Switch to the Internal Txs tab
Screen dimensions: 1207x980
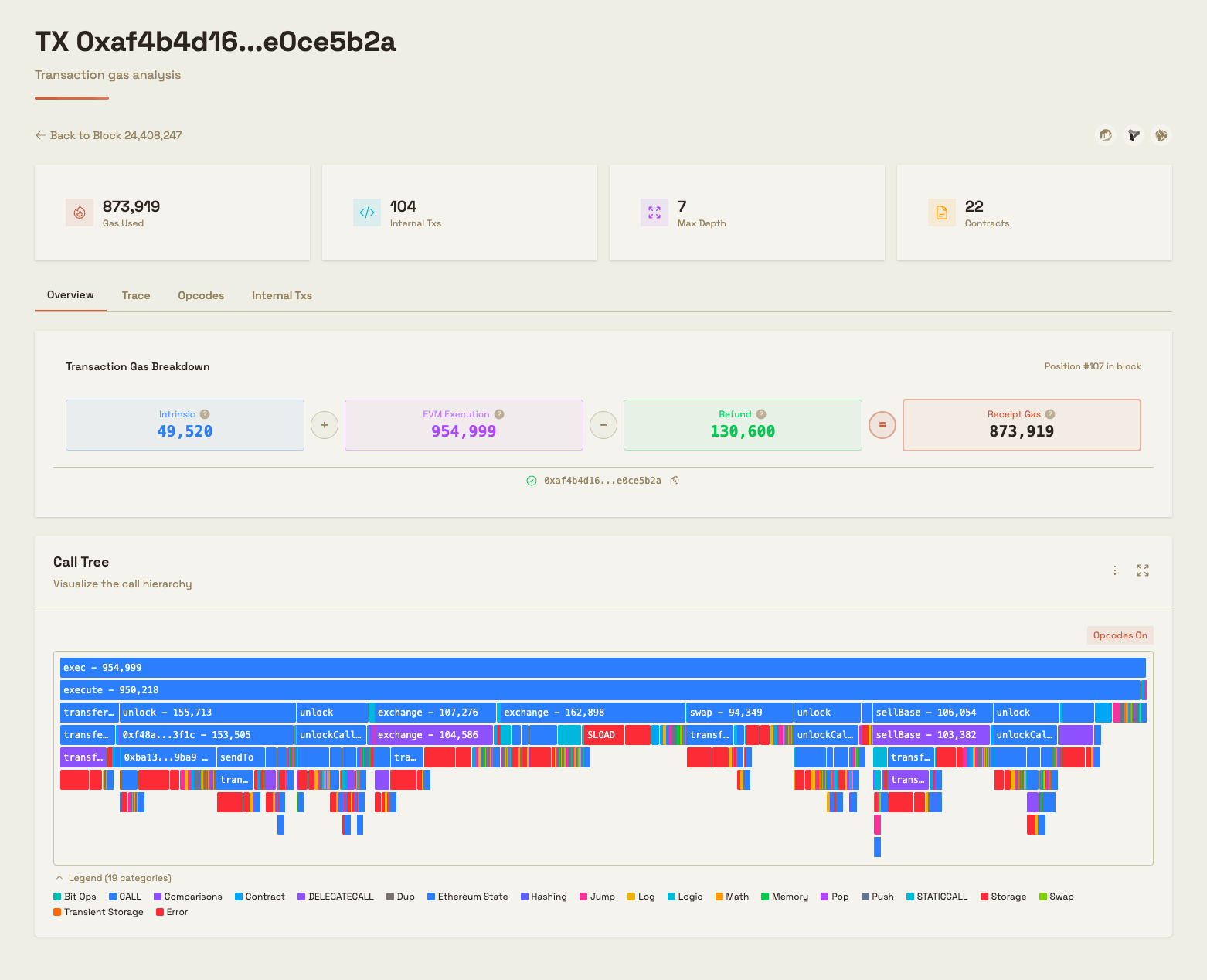click(282, 295)
